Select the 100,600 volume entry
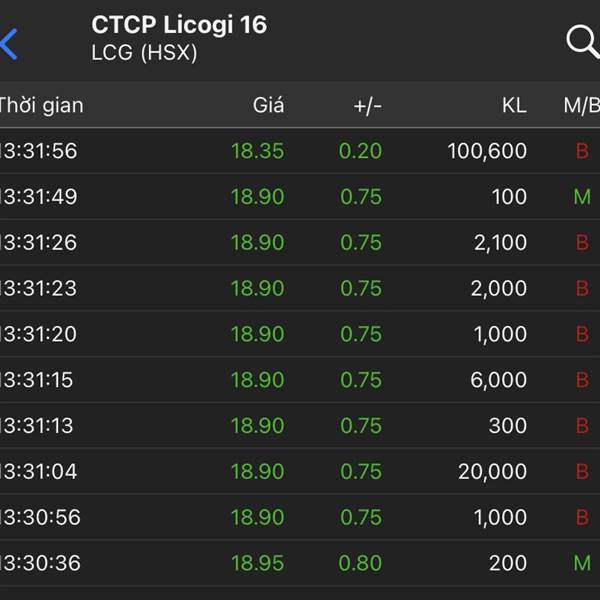600x600 pixels. tap(487, 151)
